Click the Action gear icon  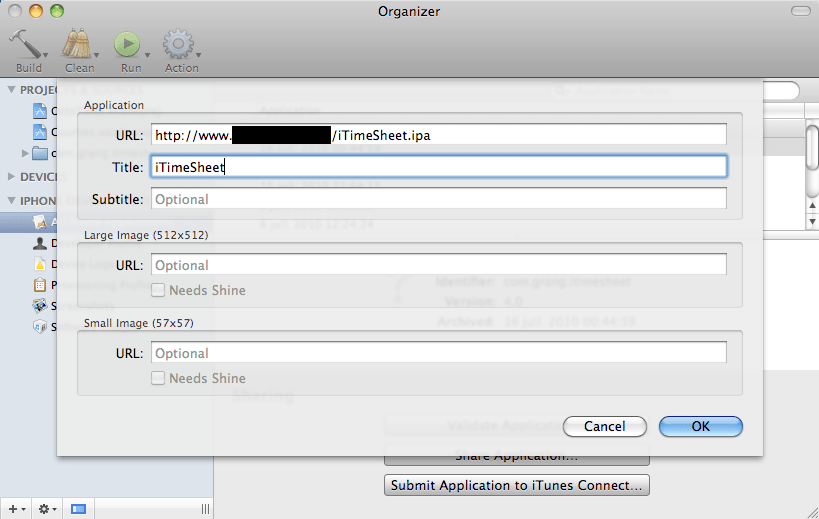tap(178, 43)
